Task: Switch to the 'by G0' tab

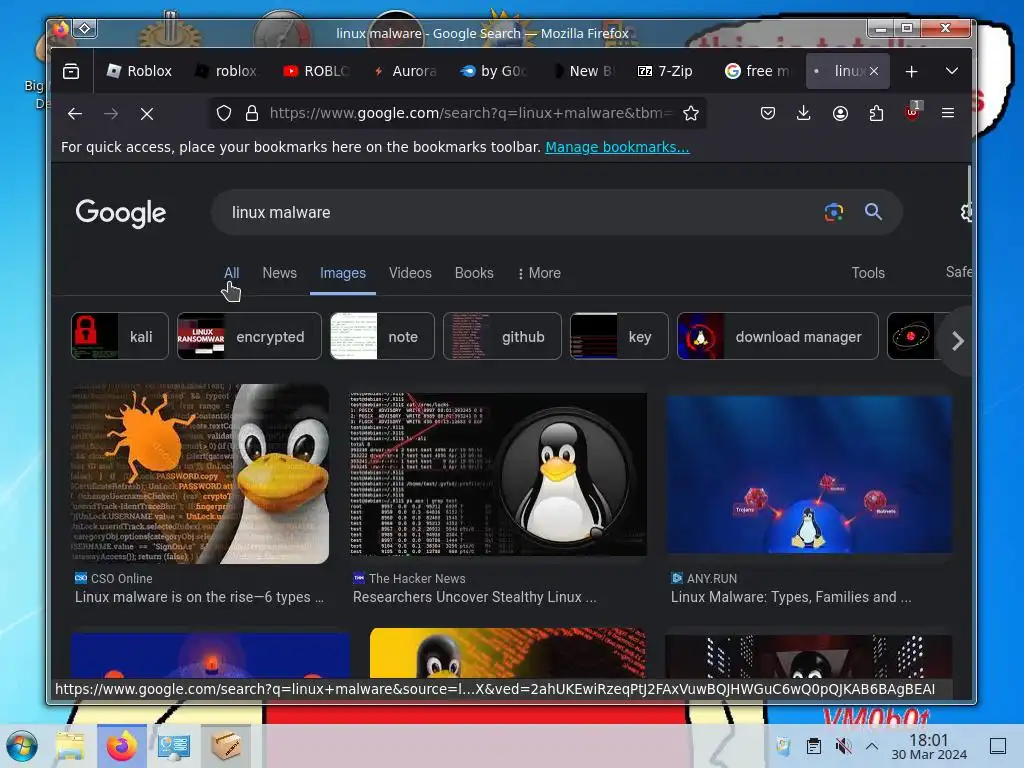Action: click(x=493, y=71)
